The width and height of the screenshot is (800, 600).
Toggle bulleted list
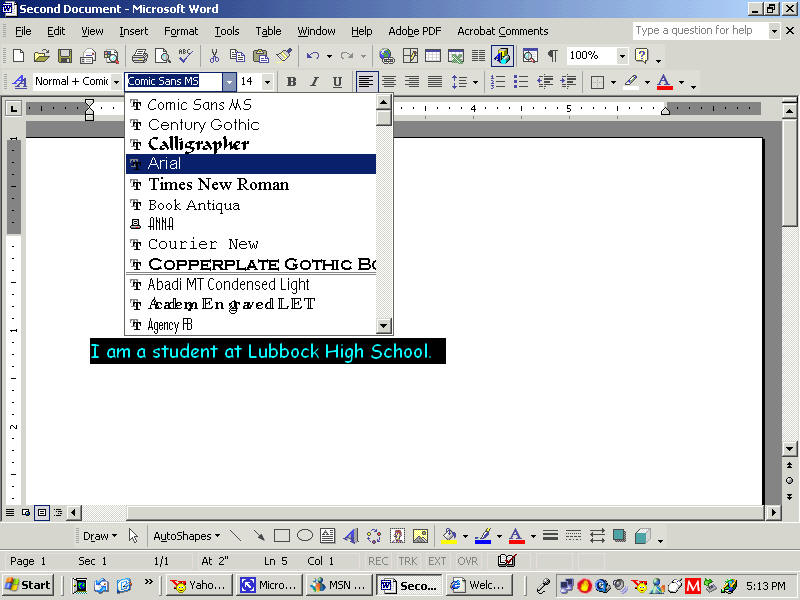[520, 82]
